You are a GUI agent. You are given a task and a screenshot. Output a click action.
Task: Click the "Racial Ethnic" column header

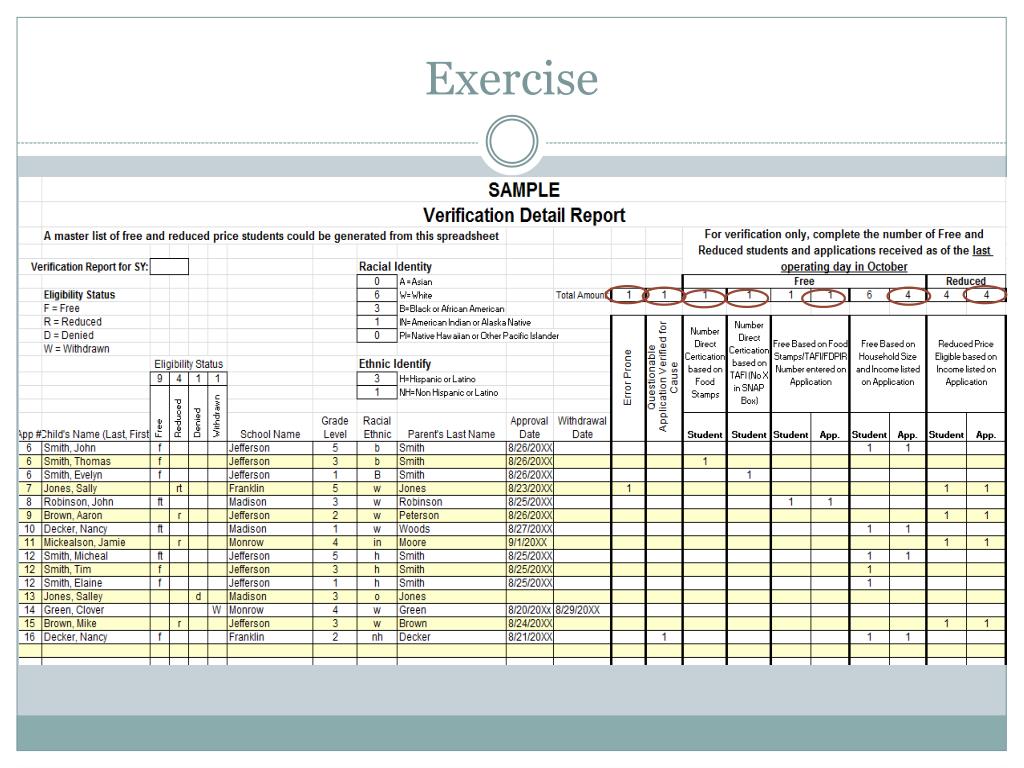(x=377, y=428)
